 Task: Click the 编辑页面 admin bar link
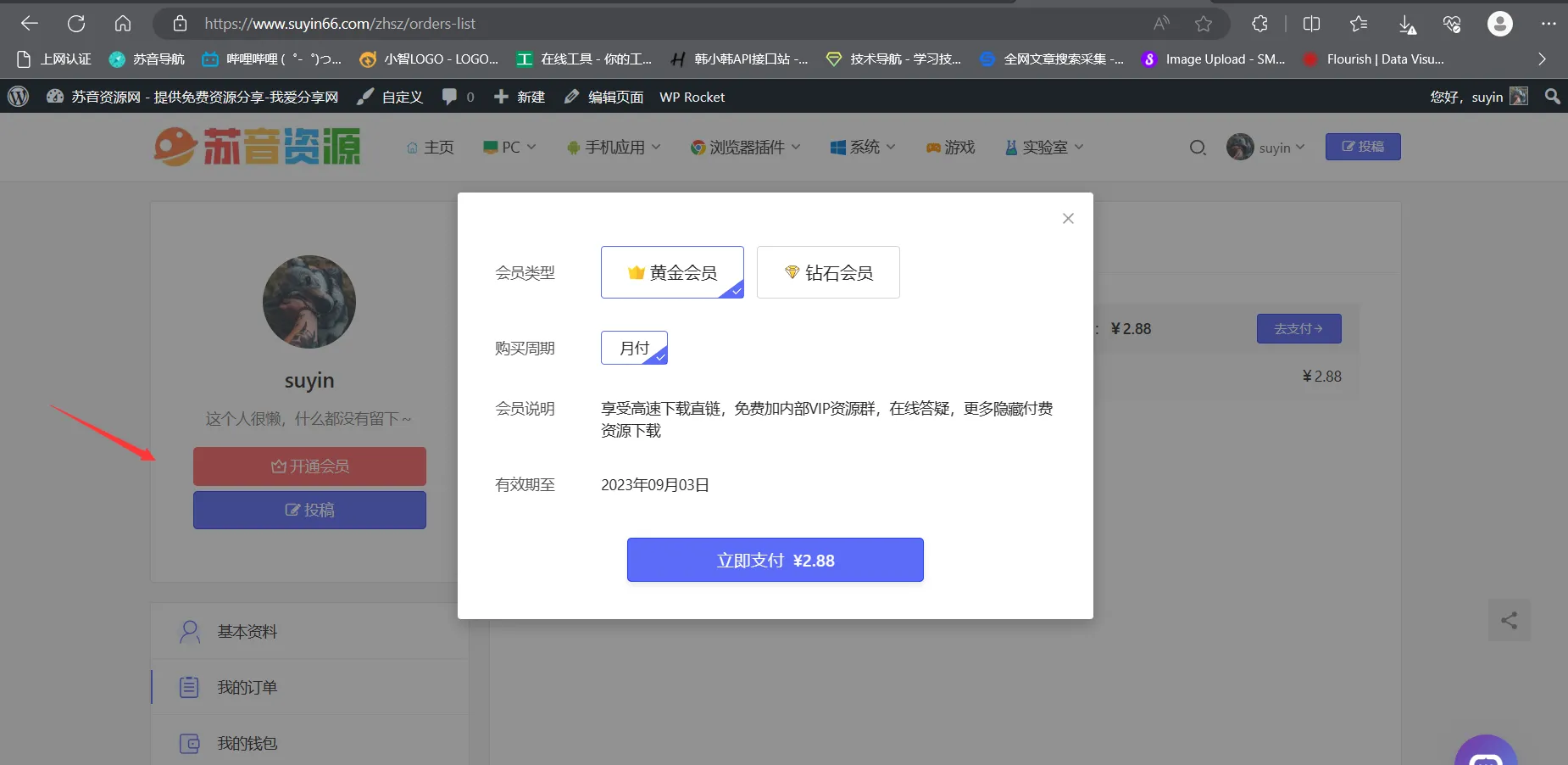pos(604,97)
